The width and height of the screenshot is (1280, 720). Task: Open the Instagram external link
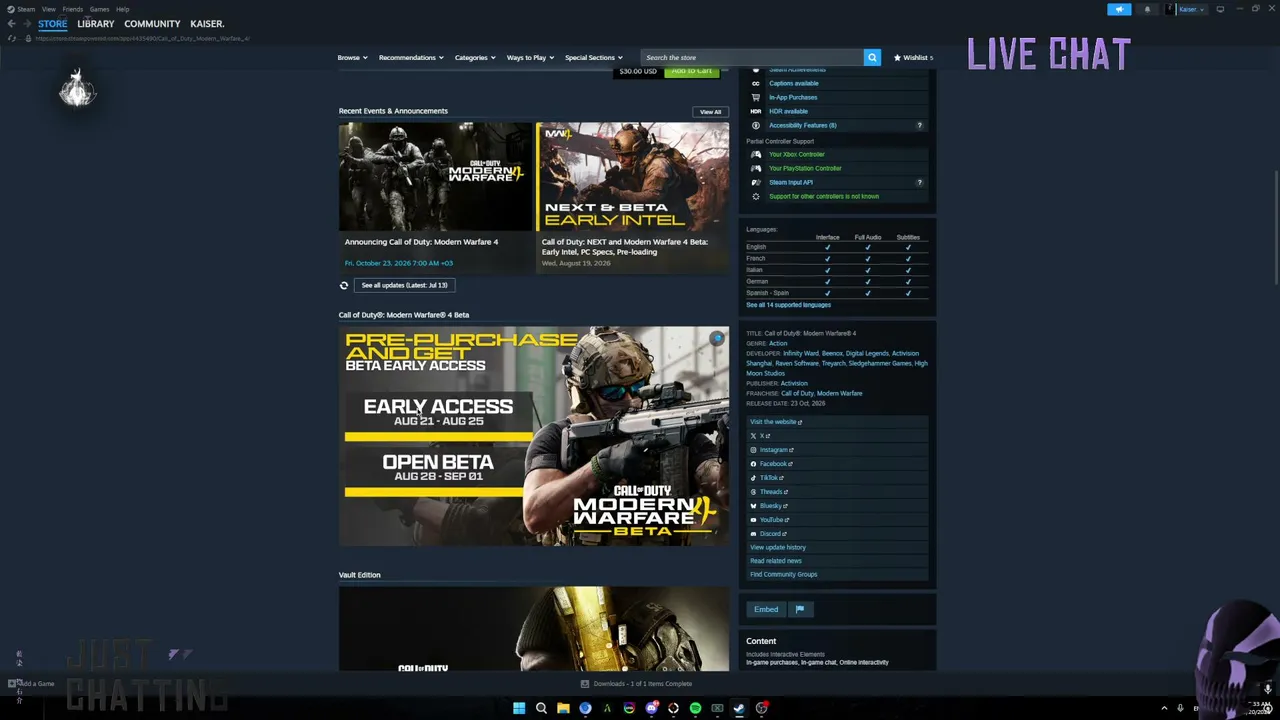point(774,450)
